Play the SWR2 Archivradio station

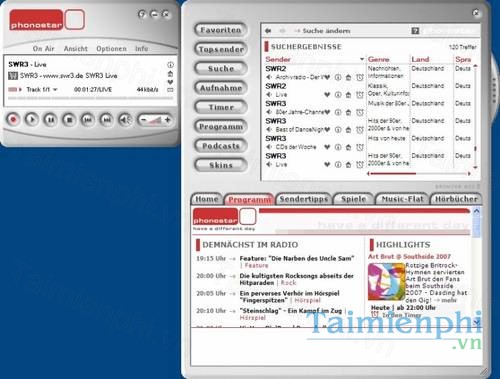(269, 77)
